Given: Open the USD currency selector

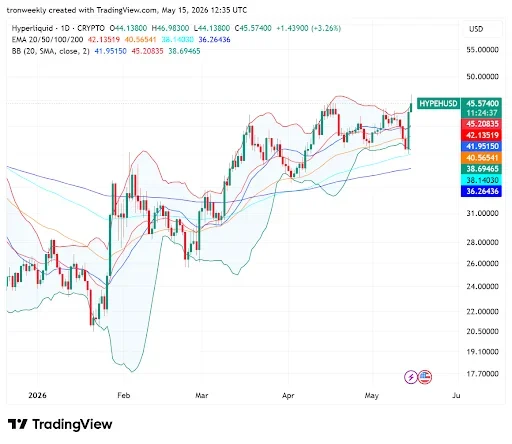Looking at the screenshot, I should point(481,29).
